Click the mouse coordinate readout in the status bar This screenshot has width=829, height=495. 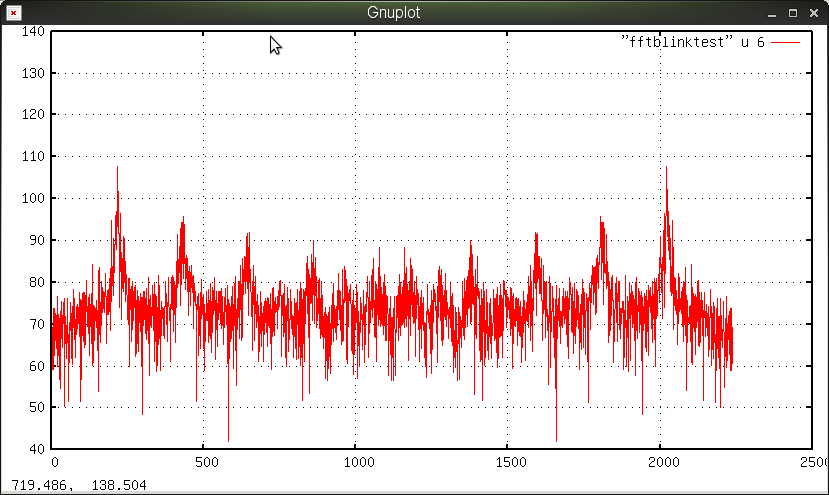click(x=79, y=486)
